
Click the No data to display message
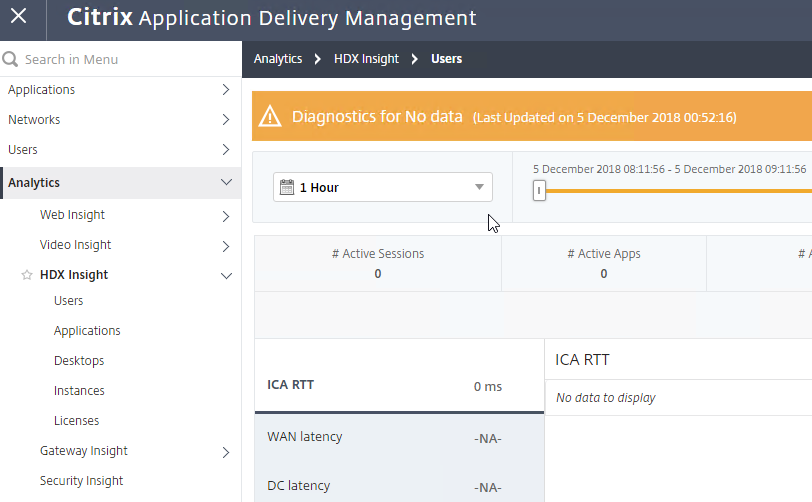(606, 398)
